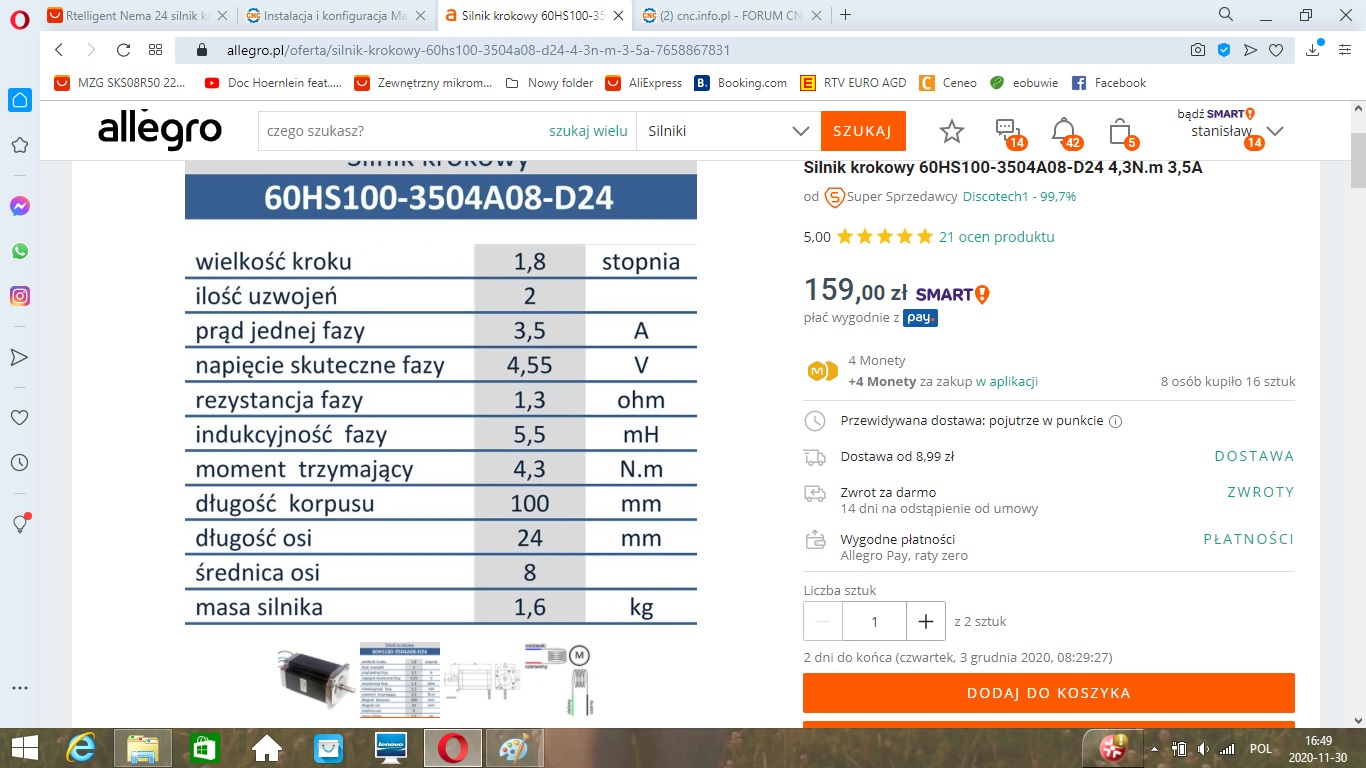Open Ceneo bookmark

pyautogui.click(x=948, y=83)
